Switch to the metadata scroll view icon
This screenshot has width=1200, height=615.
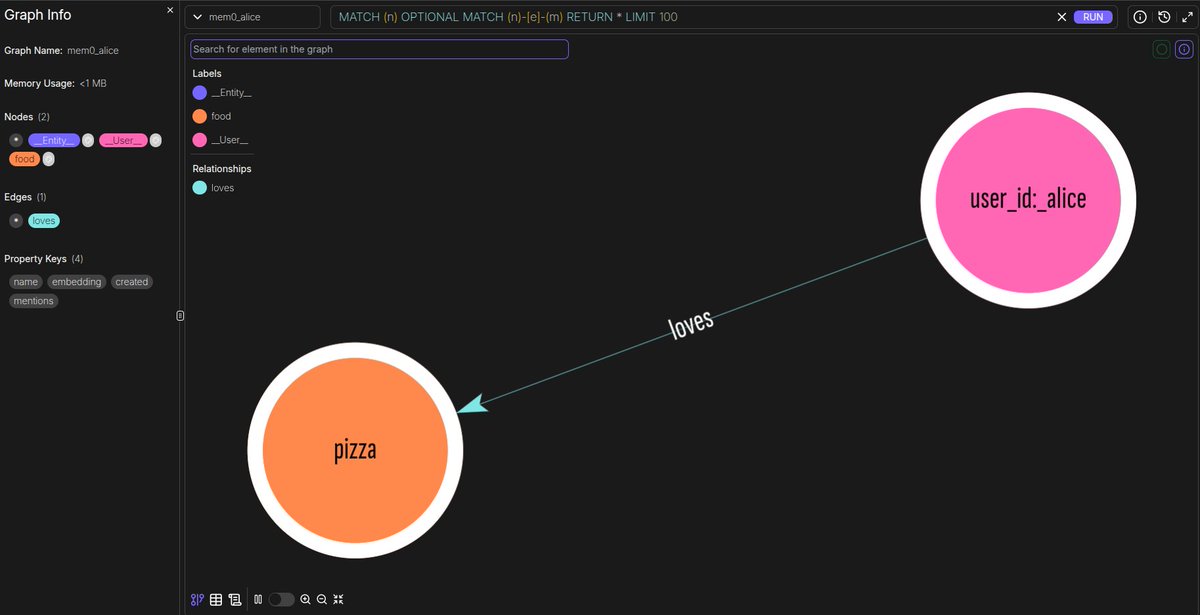[235, 599]
